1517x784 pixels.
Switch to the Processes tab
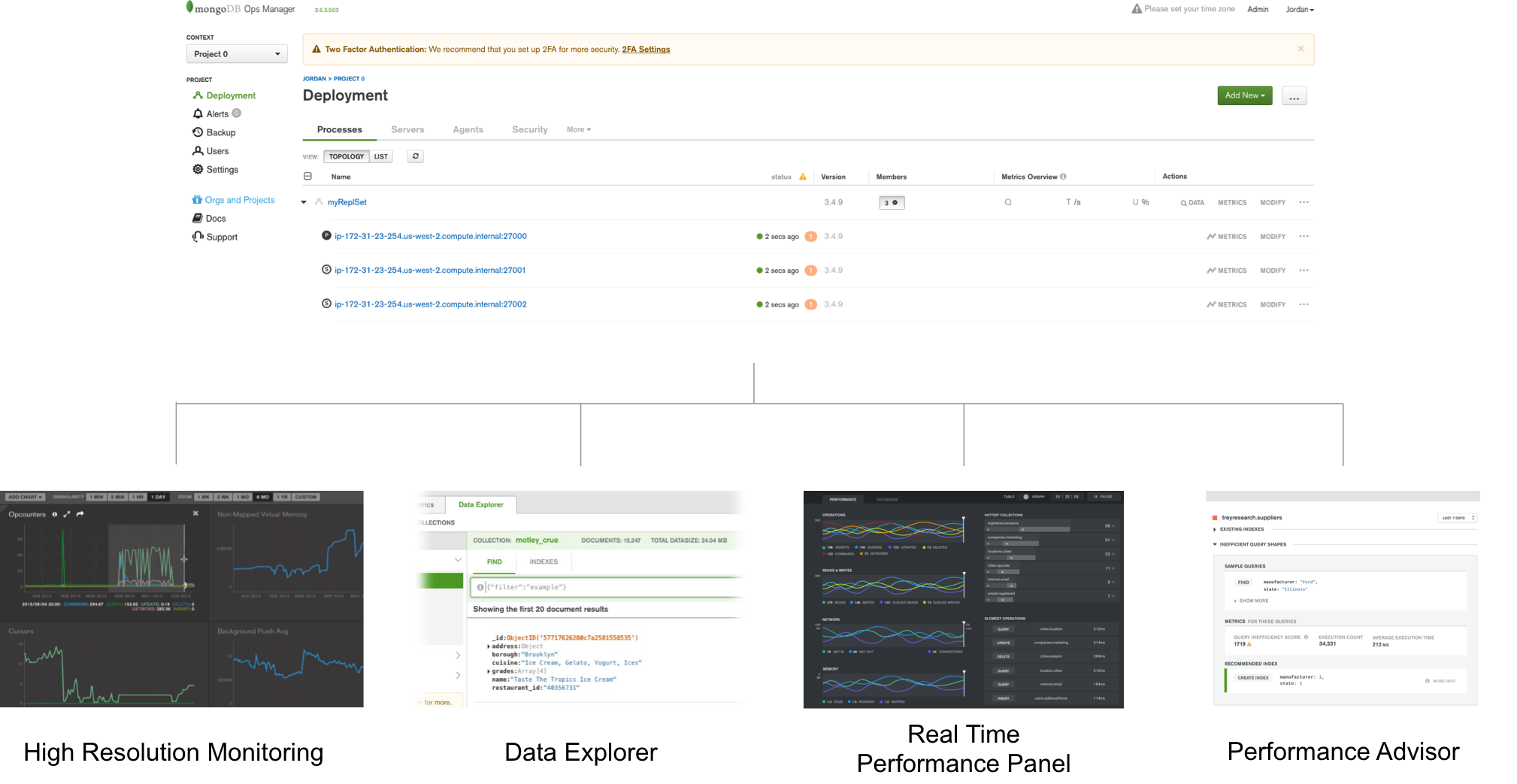pyautogui.click(x=339, y=129)
